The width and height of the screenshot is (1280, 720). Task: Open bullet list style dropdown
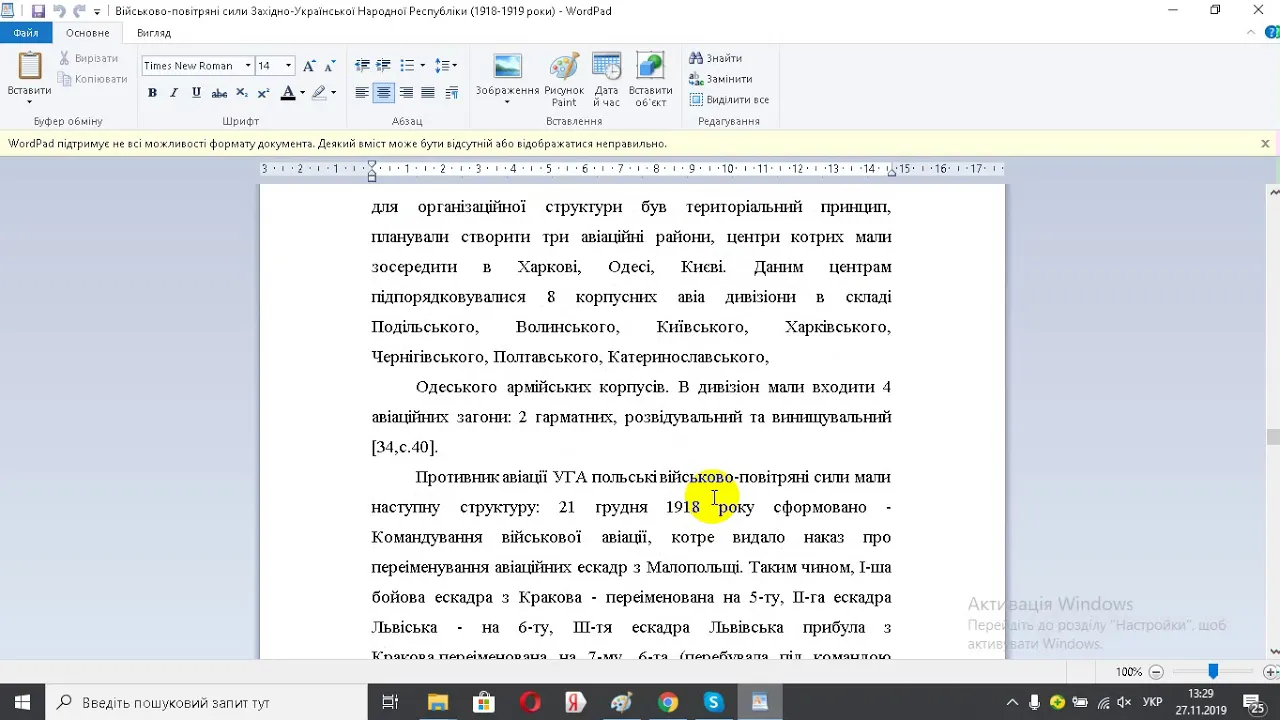[422, 66]
